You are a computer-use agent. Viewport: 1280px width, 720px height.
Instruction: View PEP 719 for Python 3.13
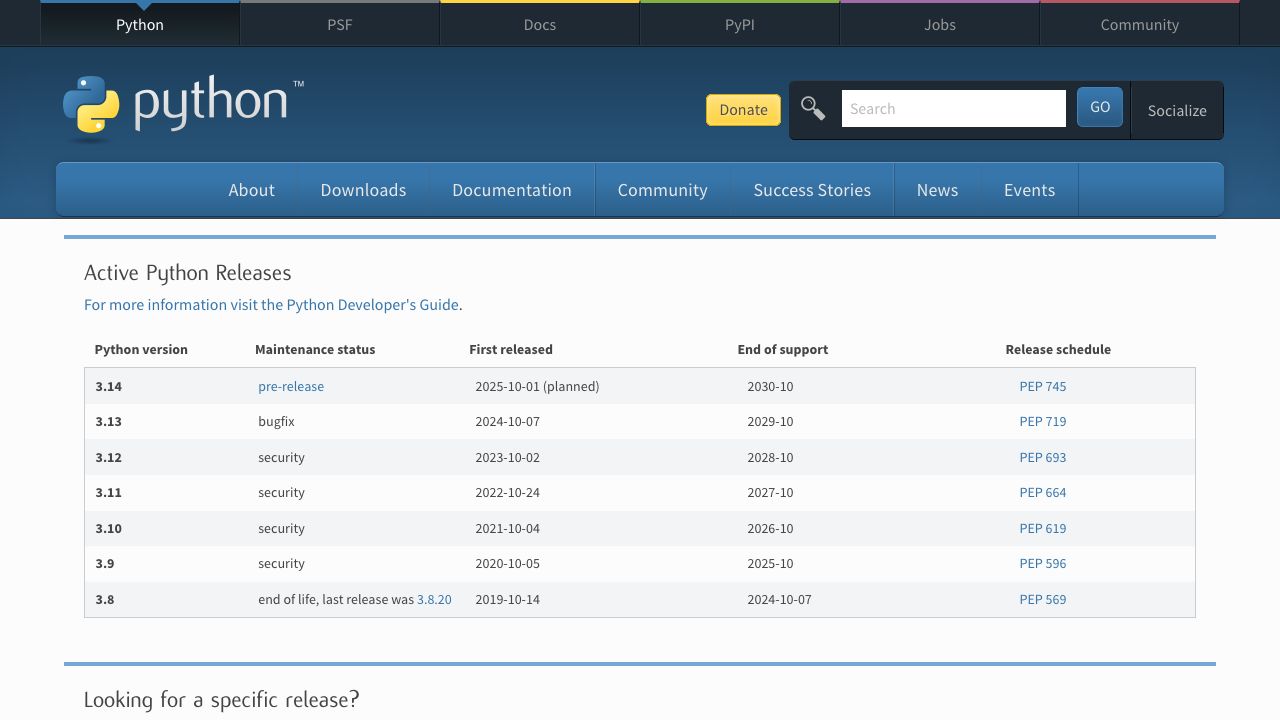1042,422
